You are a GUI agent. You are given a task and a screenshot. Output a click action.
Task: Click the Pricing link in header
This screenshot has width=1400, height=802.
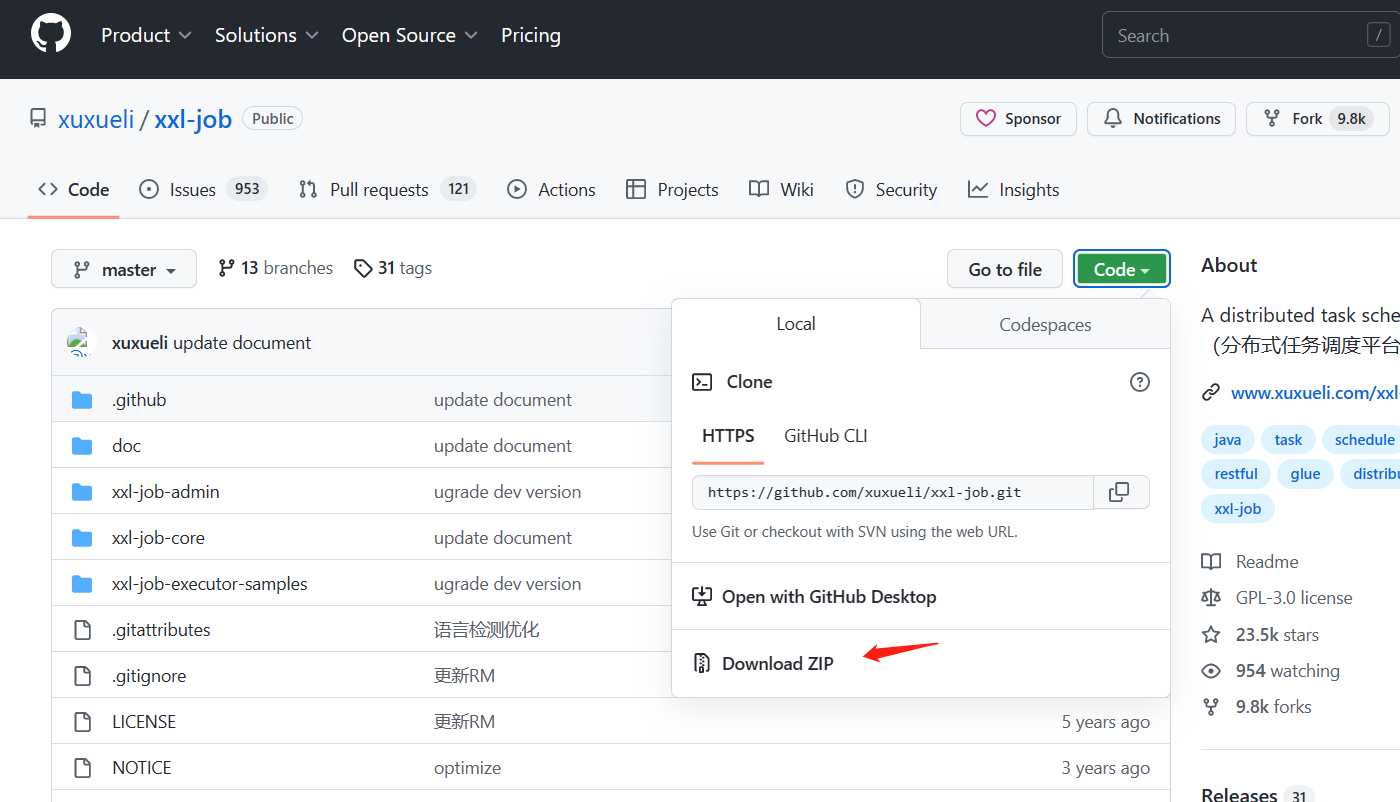531,35
